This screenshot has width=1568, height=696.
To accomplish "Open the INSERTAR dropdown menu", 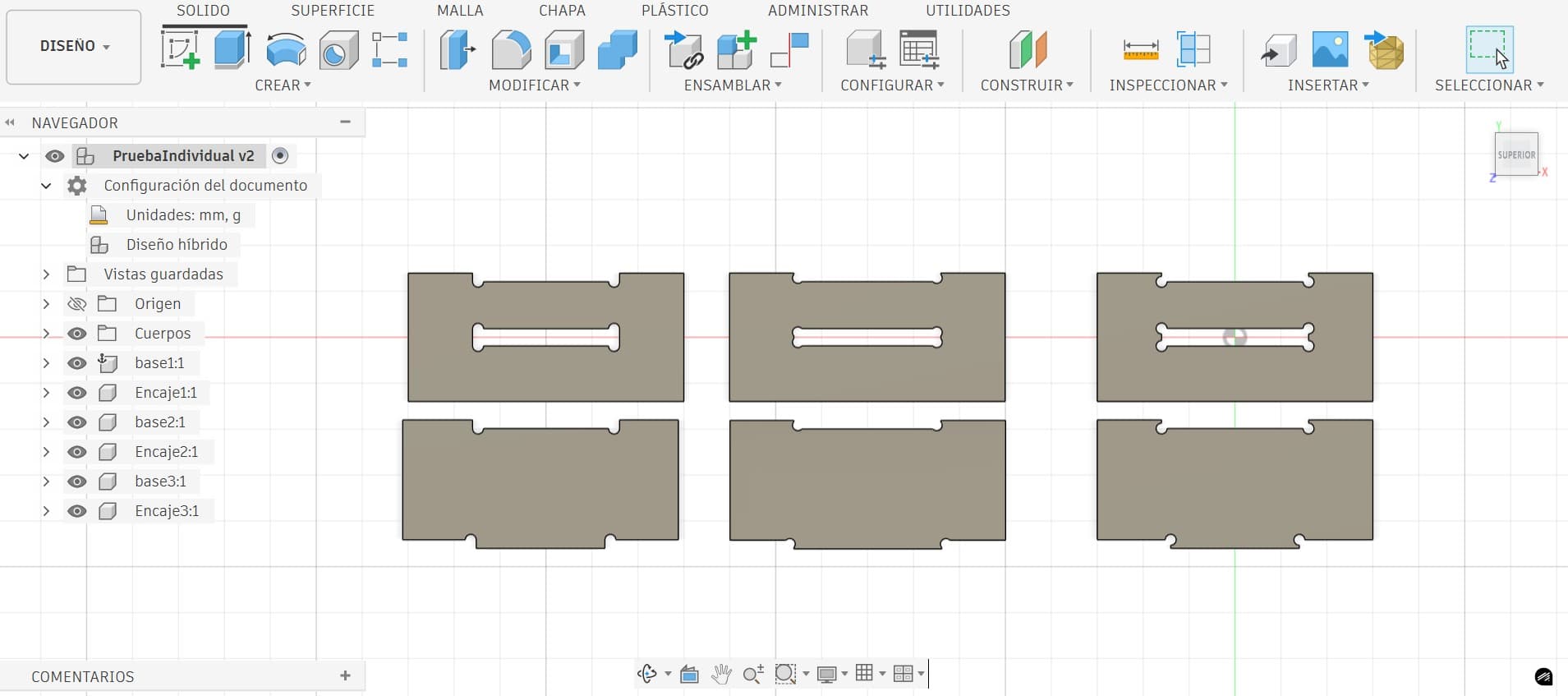I will click(1328, 85).
